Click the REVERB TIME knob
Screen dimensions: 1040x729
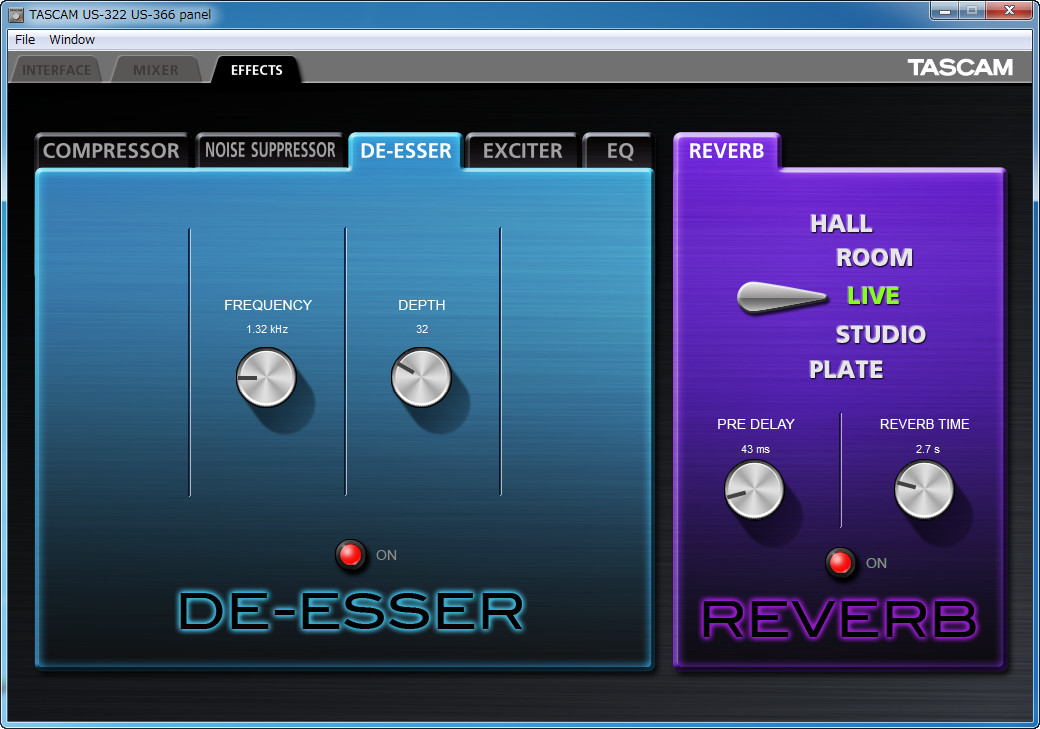coord(924,490)
